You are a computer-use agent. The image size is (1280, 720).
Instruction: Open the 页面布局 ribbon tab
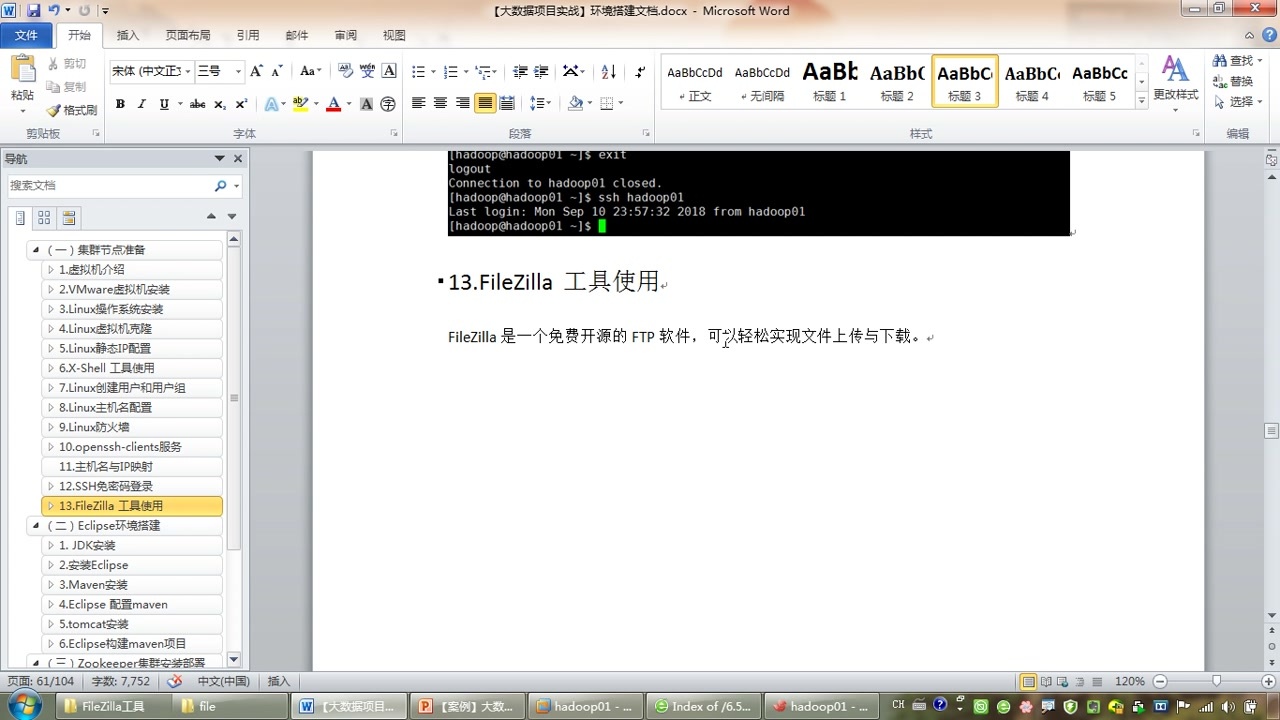pyautogui.click(x=188, y=35)
